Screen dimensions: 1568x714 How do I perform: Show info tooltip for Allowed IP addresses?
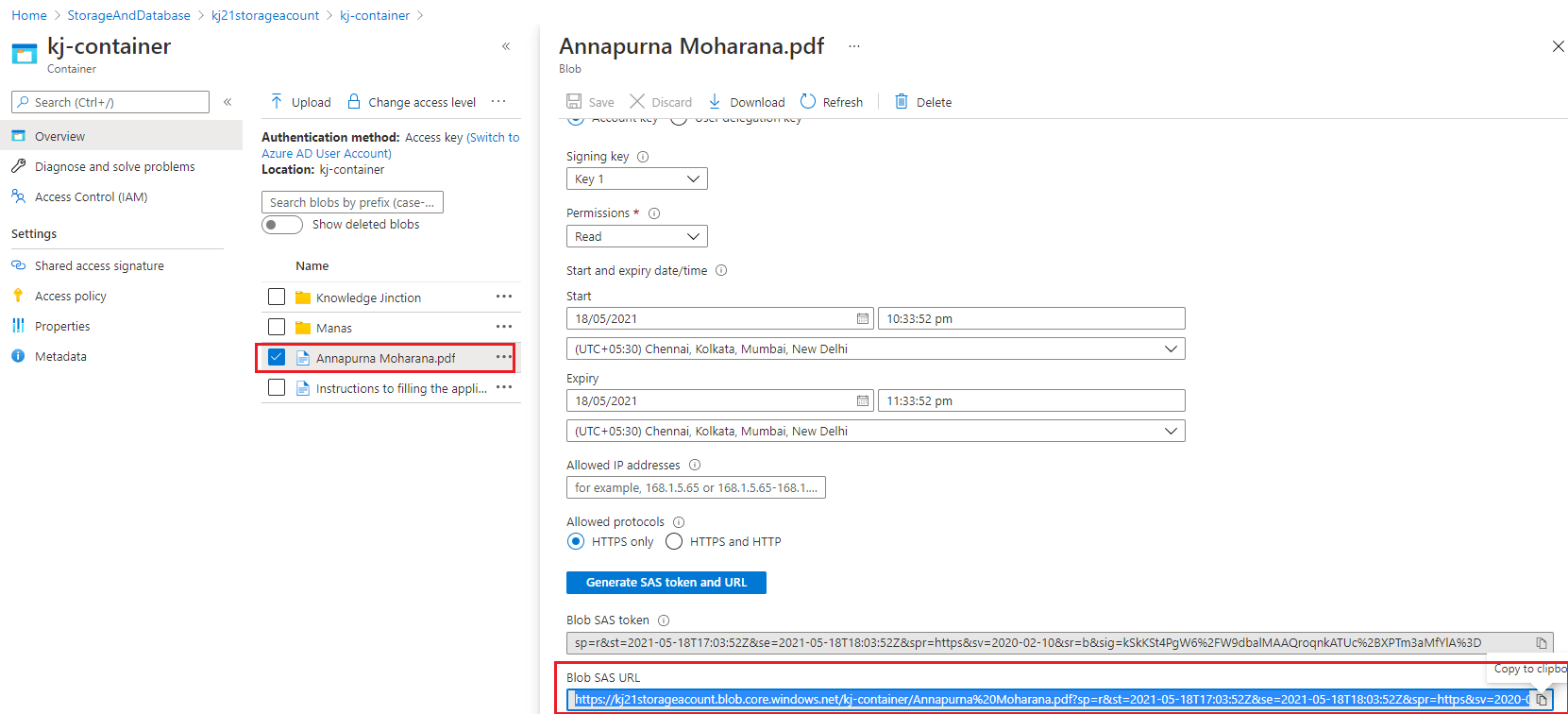pyautogui.click(x=695, y=465)
